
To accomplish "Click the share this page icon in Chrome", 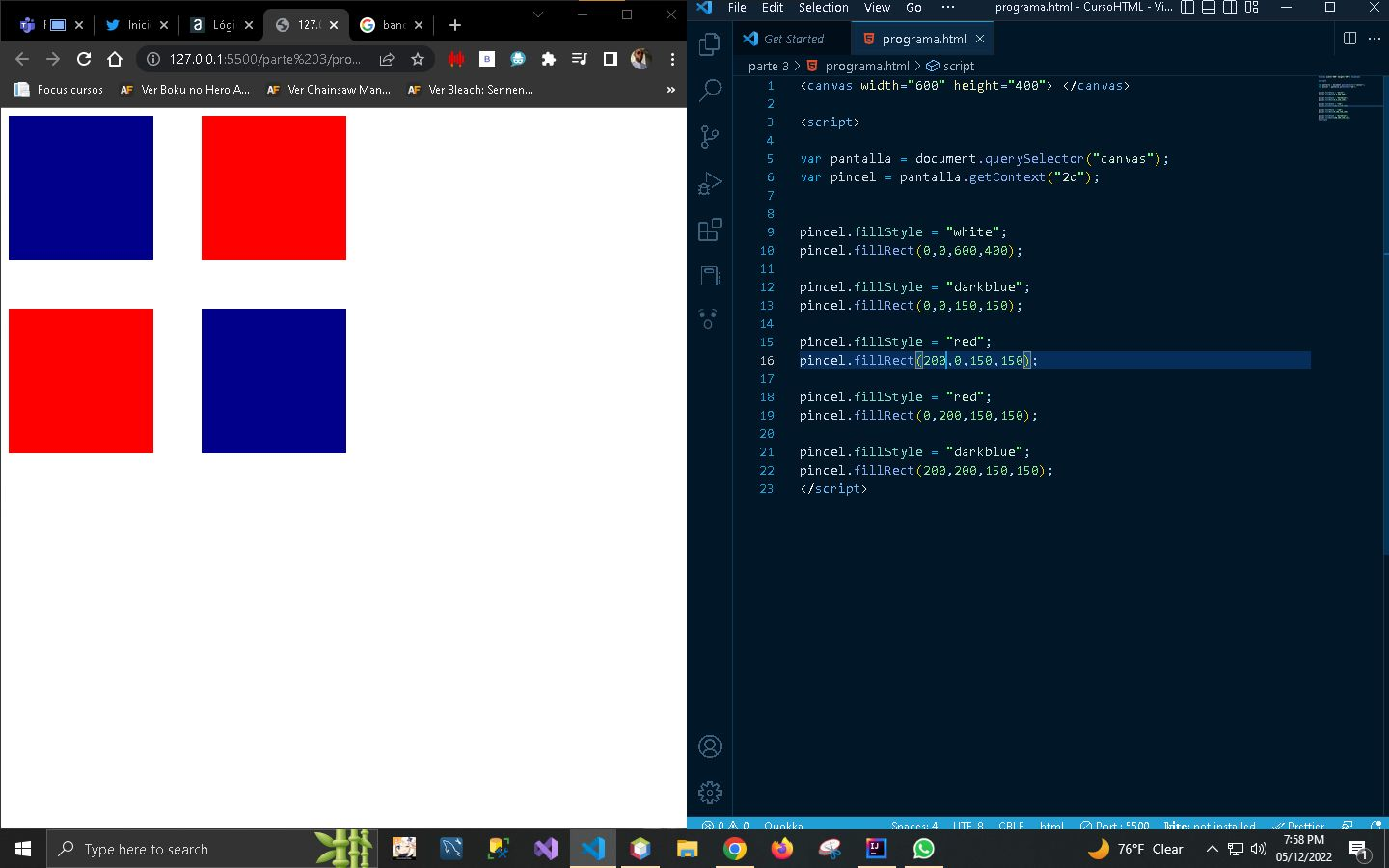I will (x=387, y=59).
